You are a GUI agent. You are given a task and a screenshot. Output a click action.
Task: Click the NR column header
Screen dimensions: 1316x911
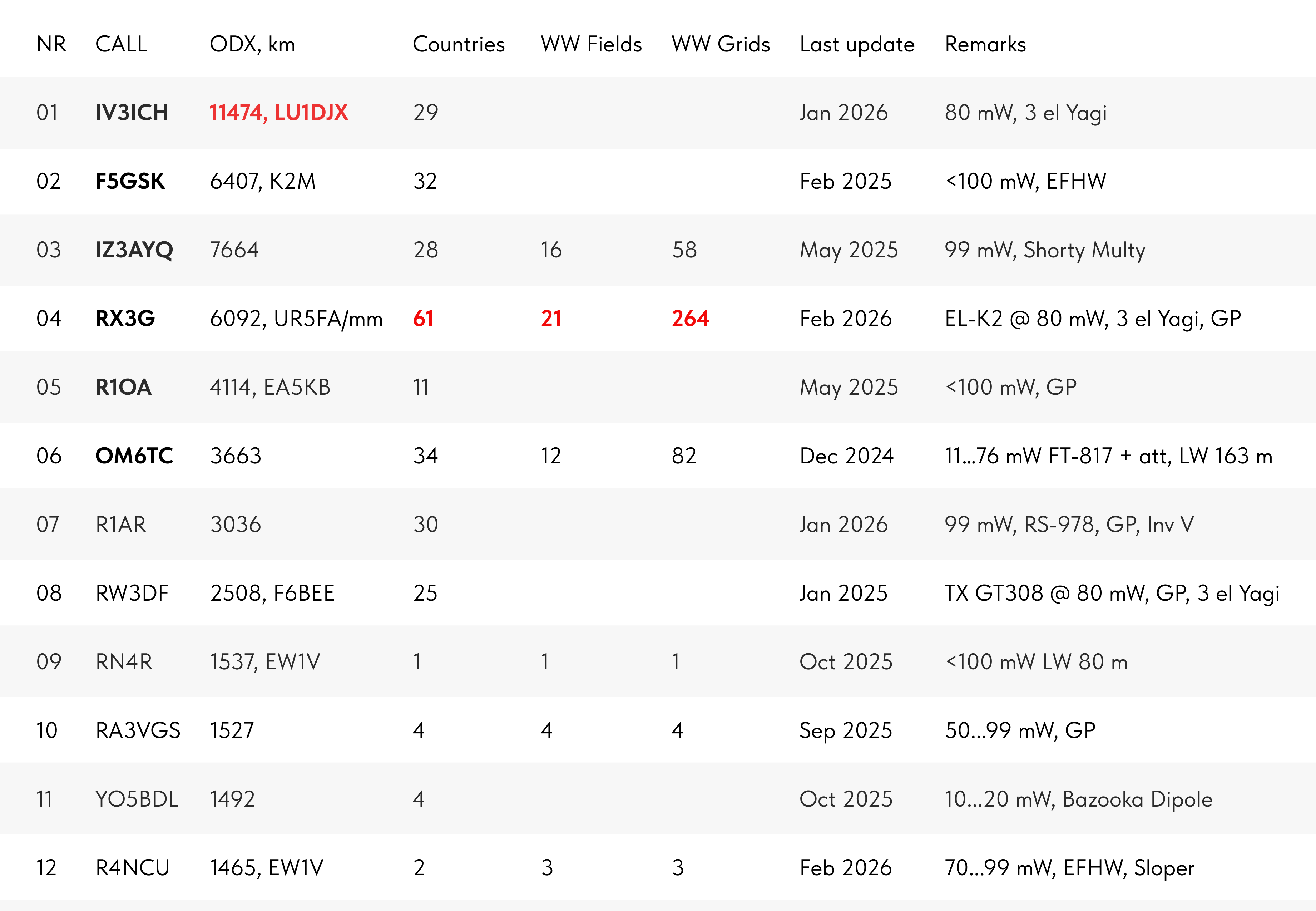pos(51,44)
